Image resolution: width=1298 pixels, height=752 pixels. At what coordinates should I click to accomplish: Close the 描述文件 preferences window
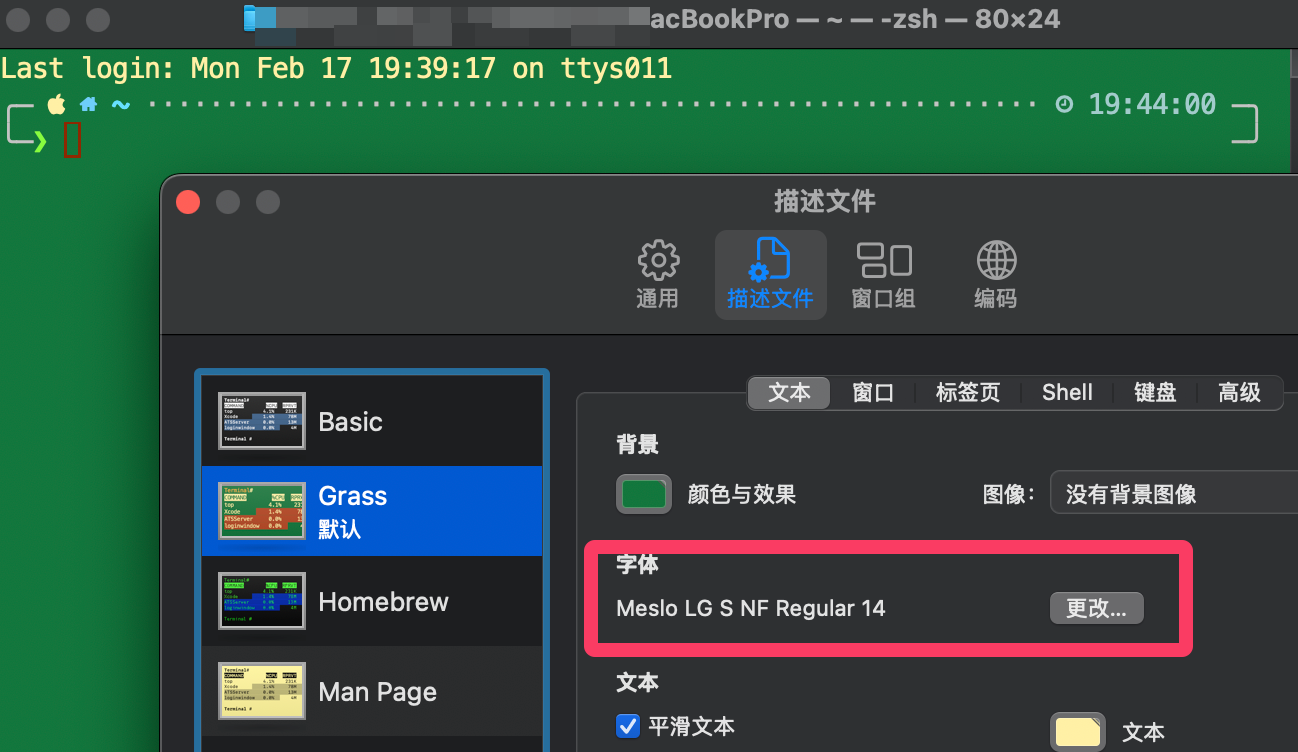[x=188, y=202]
